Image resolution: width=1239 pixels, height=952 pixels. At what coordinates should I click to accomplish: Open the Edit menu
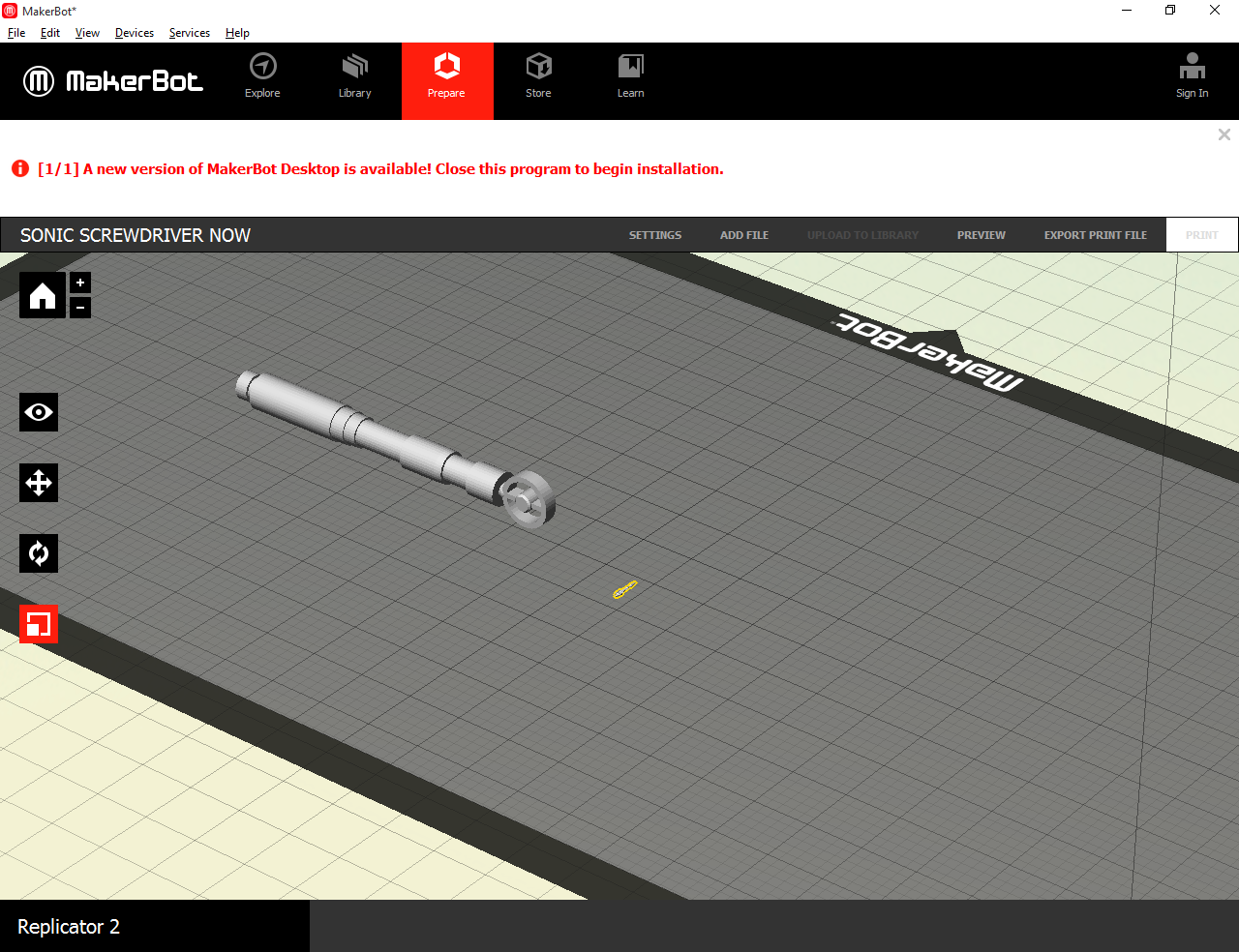pos(50,33)
